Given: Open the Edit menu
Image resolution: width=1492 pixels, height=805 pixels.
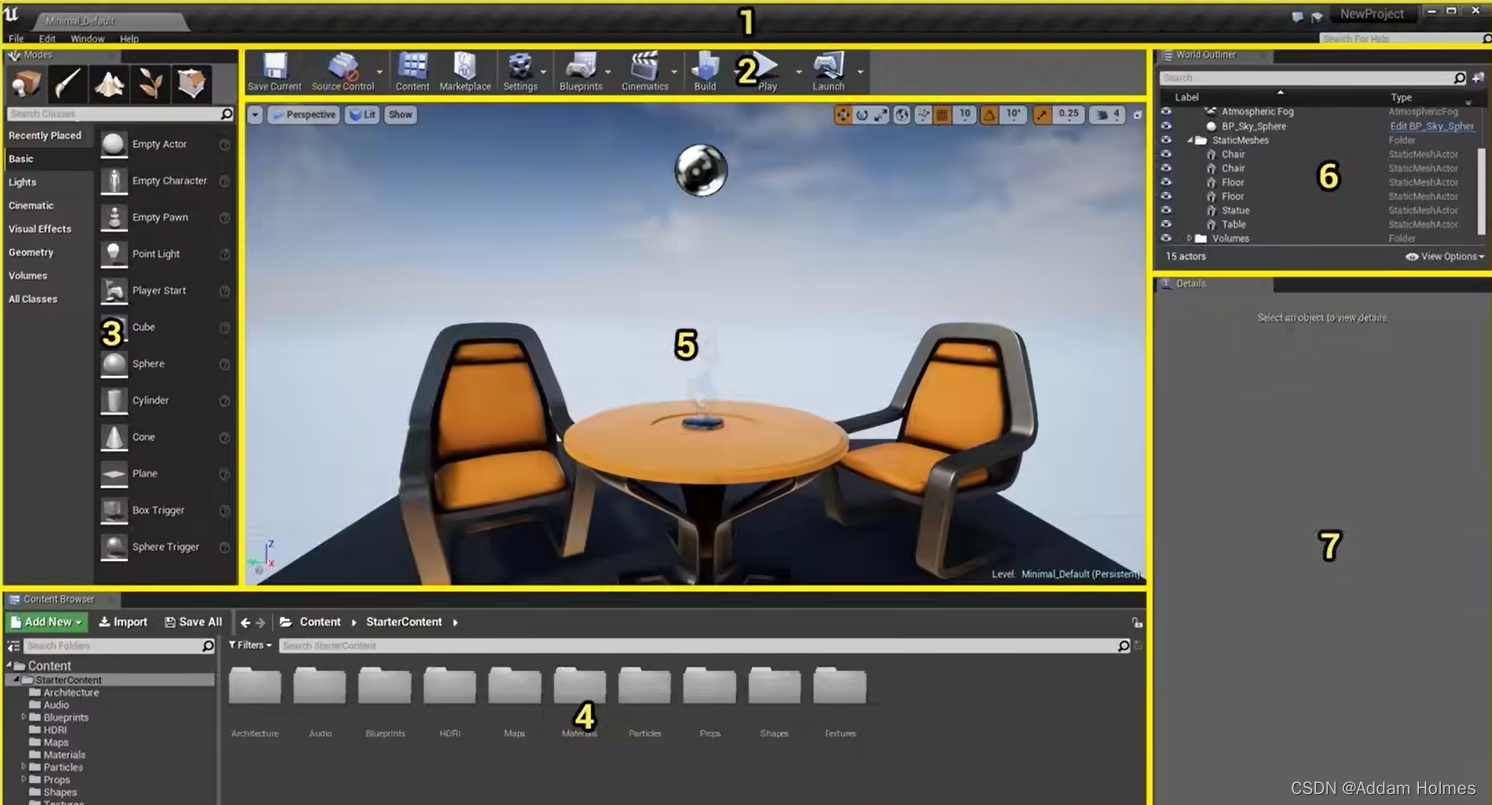Looking at the screenshot, I should pos(47,39).
